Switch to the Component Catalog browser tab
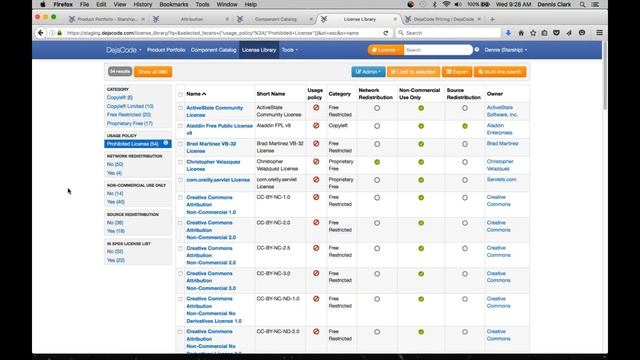This screenshot has width=640, height=360. [276, 19]
